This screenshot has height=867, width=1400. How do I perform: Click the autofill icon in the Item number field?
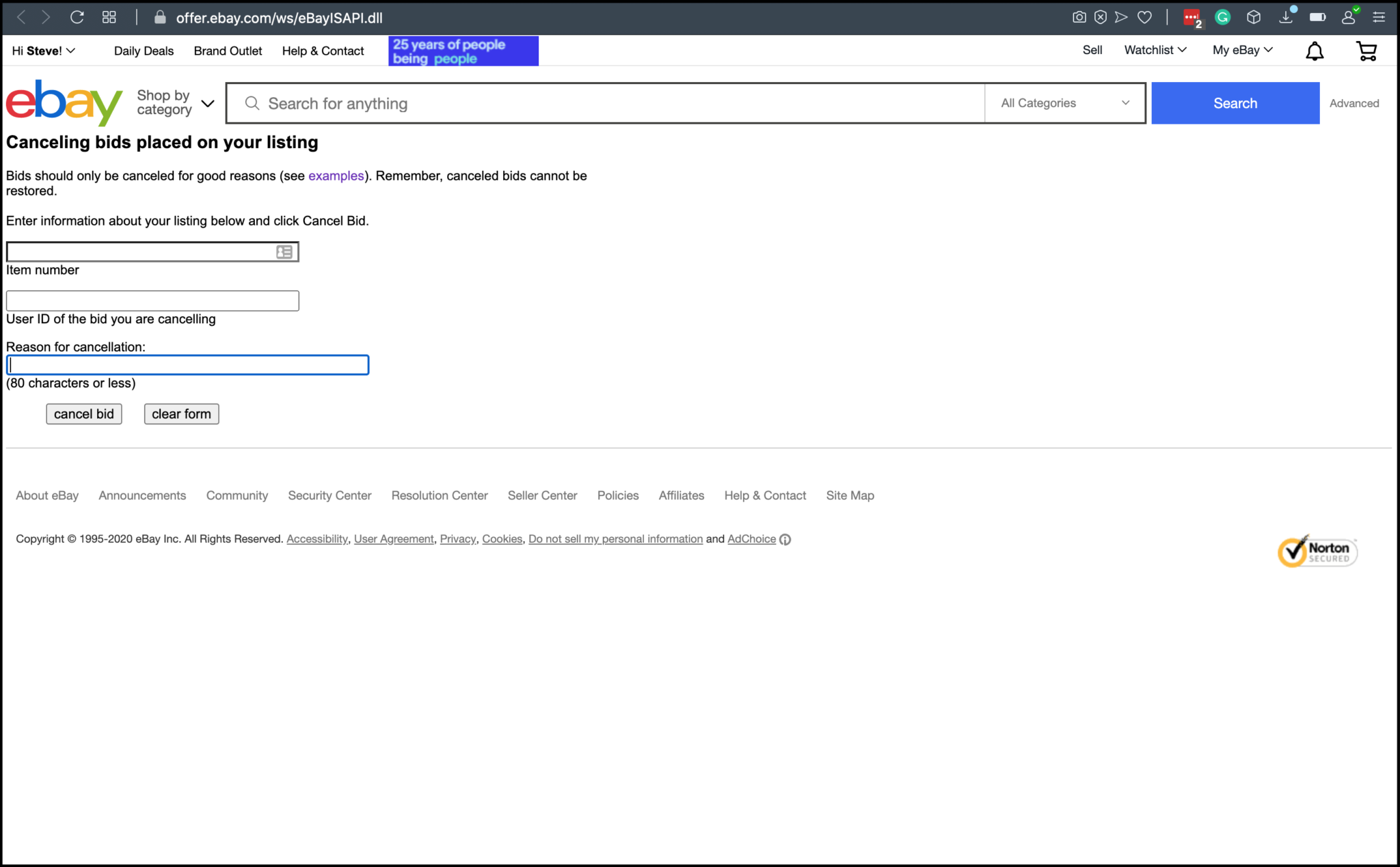284,252
